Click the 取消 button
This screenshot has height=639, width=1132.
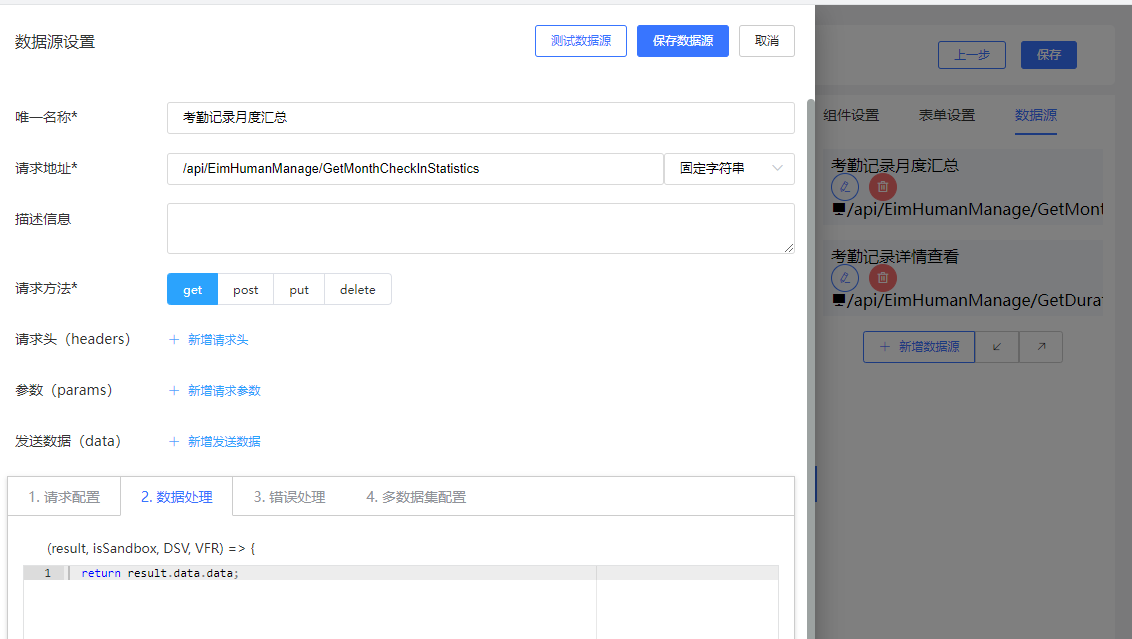[x=767, y=41]
